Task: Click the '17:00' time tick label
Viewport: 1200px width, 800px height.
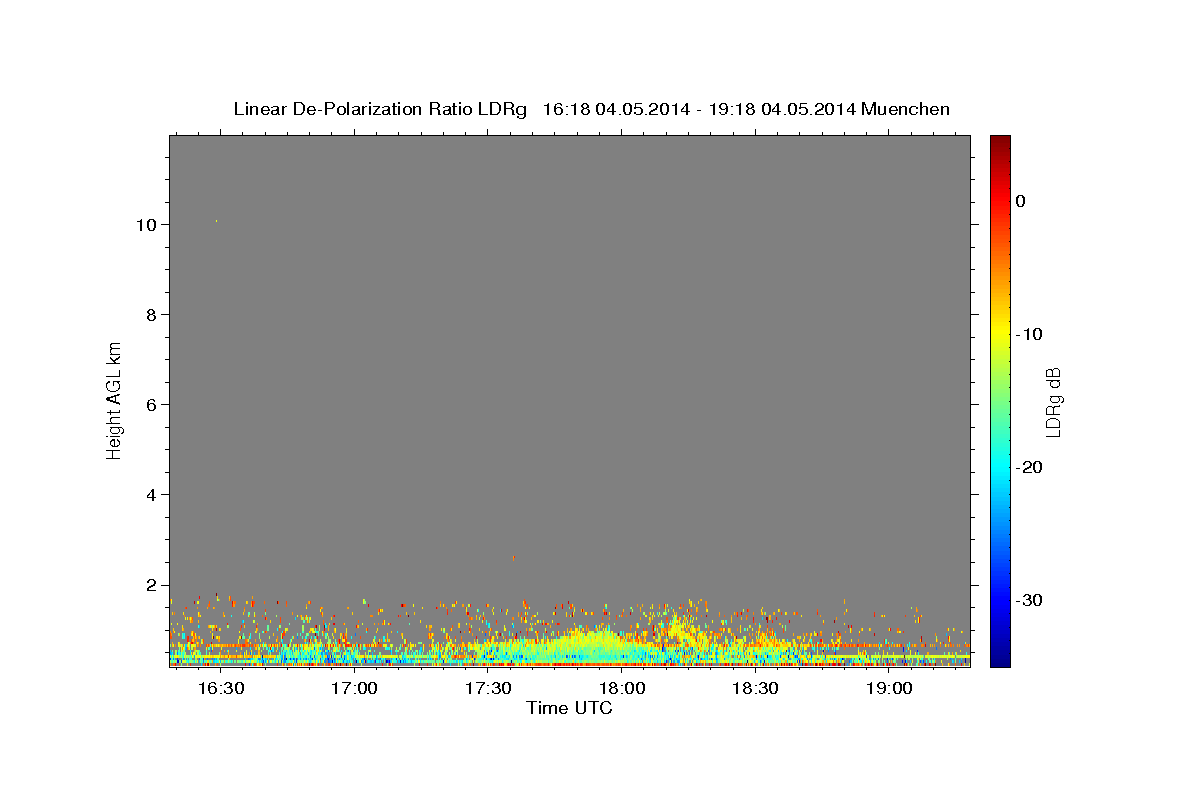Action: click(x=354, y=689)
